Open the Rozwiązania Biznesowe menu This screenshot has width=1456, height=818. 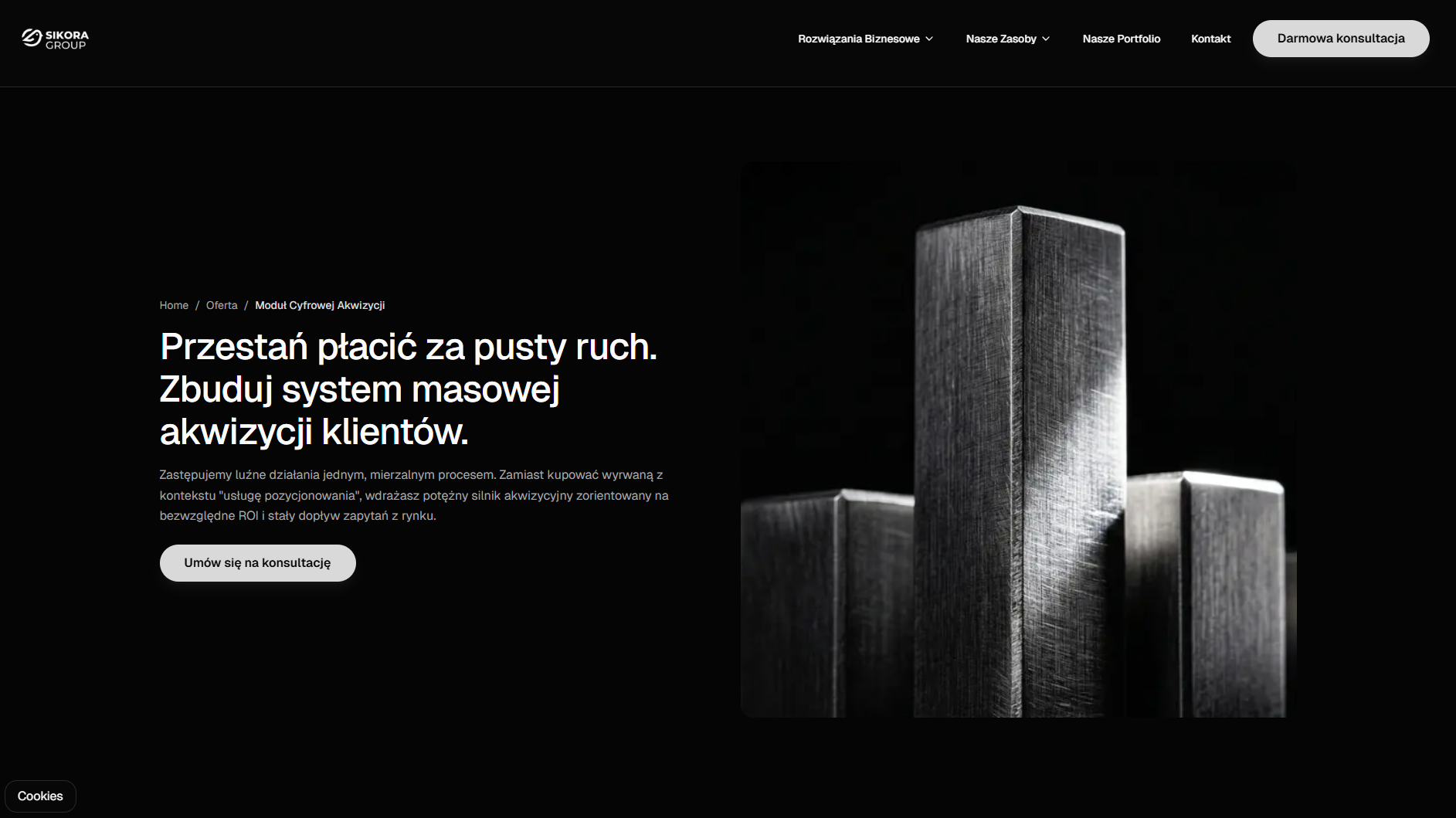(x=866, y=39)
